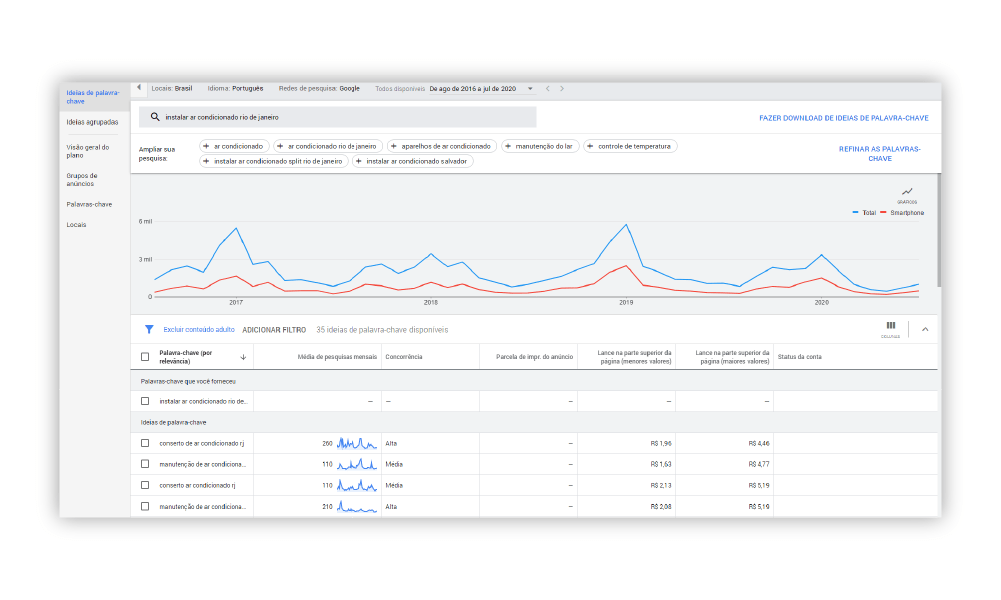
Task: Go to the previous date range
Action: [547, 89]
